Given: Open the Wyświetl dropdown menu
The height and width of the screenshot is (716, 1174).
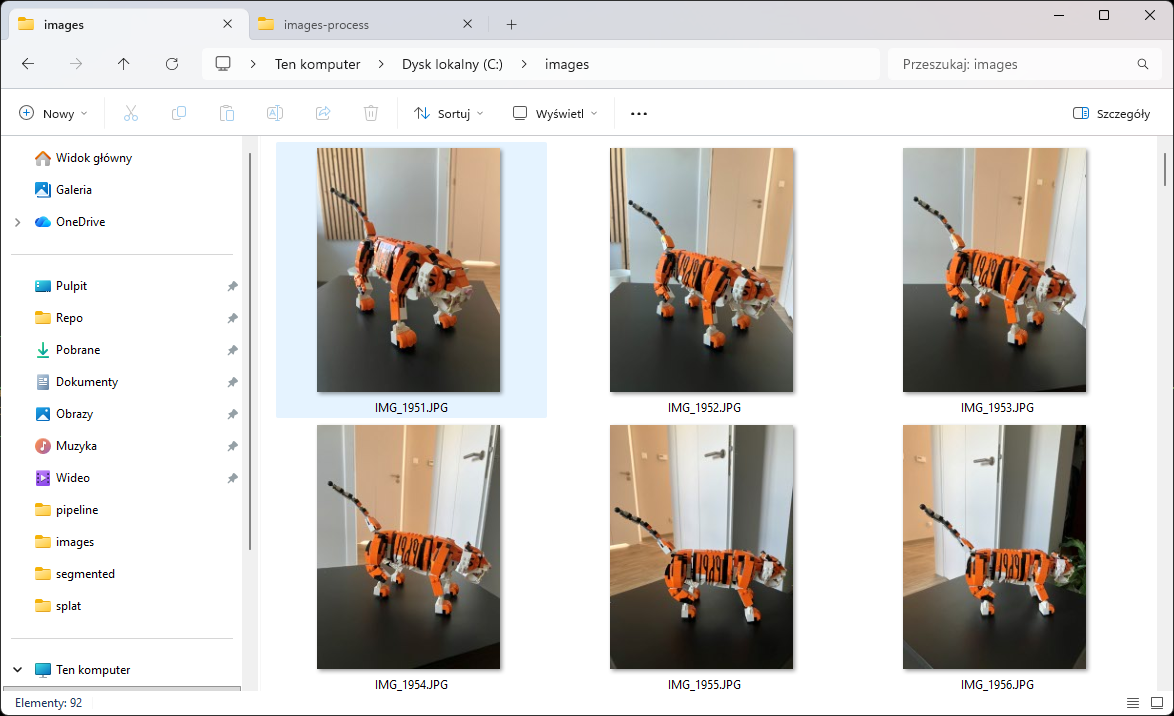Looking at the screenshot, I should pyautogui.click(x=555, y=114).
